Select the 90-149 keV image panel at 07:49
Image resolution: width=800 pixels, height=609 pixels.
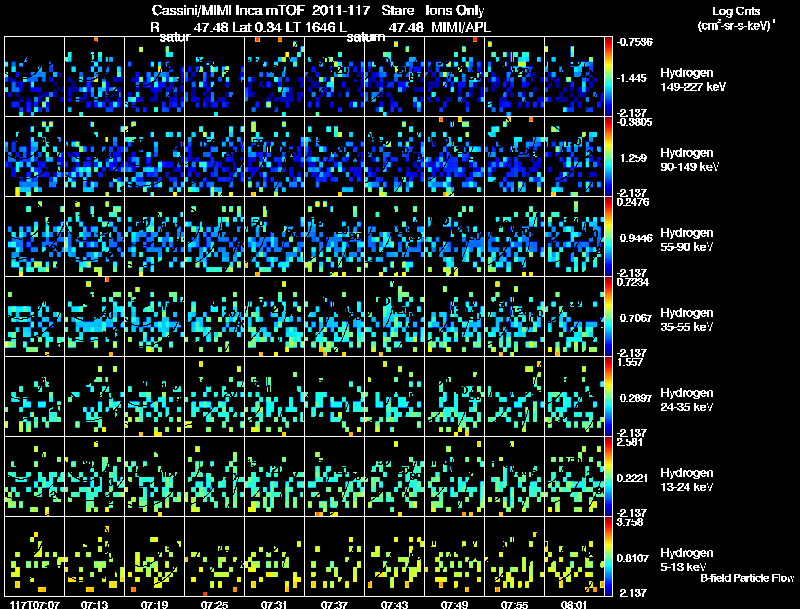click(x=455, y=157)
